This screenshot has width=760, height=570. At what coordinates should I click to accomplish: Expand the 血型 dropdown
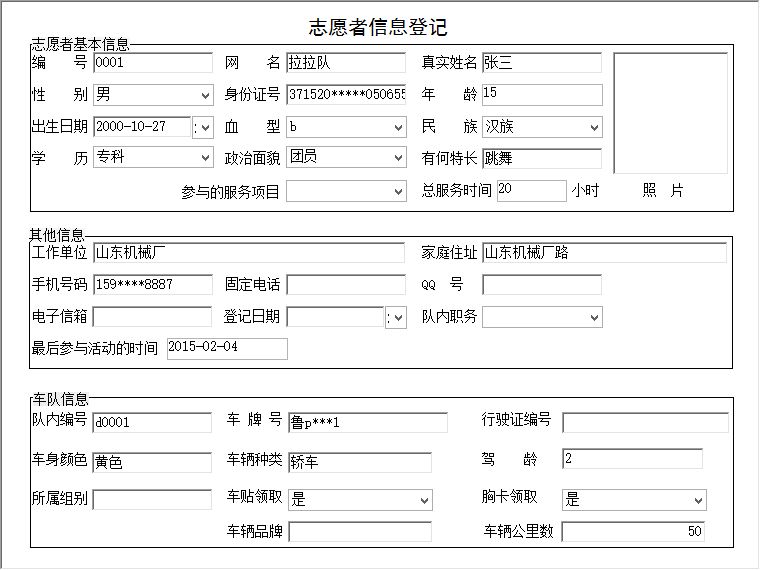pos(346,127)
